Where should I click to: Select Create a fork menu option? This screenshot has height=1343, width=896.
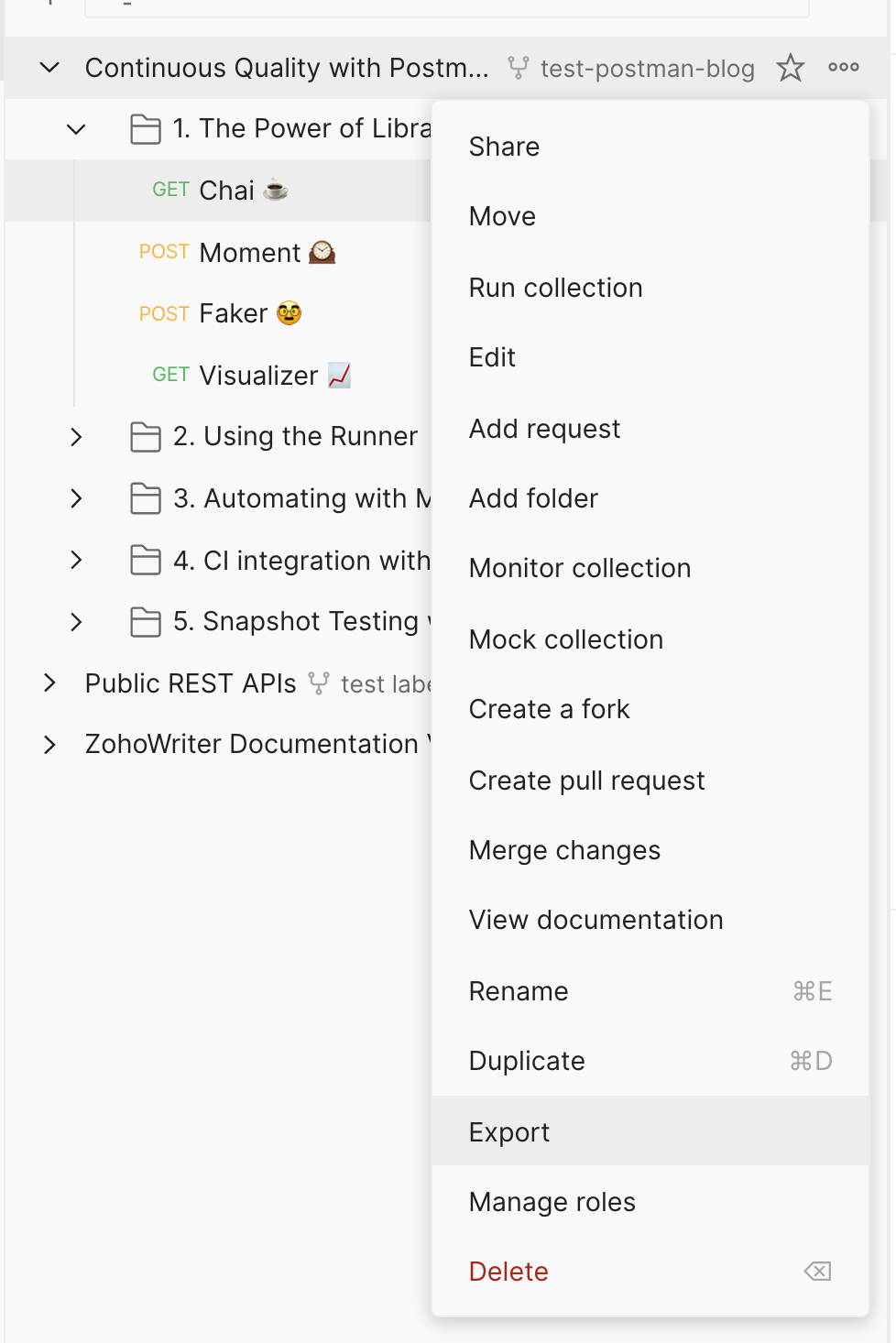549,709
